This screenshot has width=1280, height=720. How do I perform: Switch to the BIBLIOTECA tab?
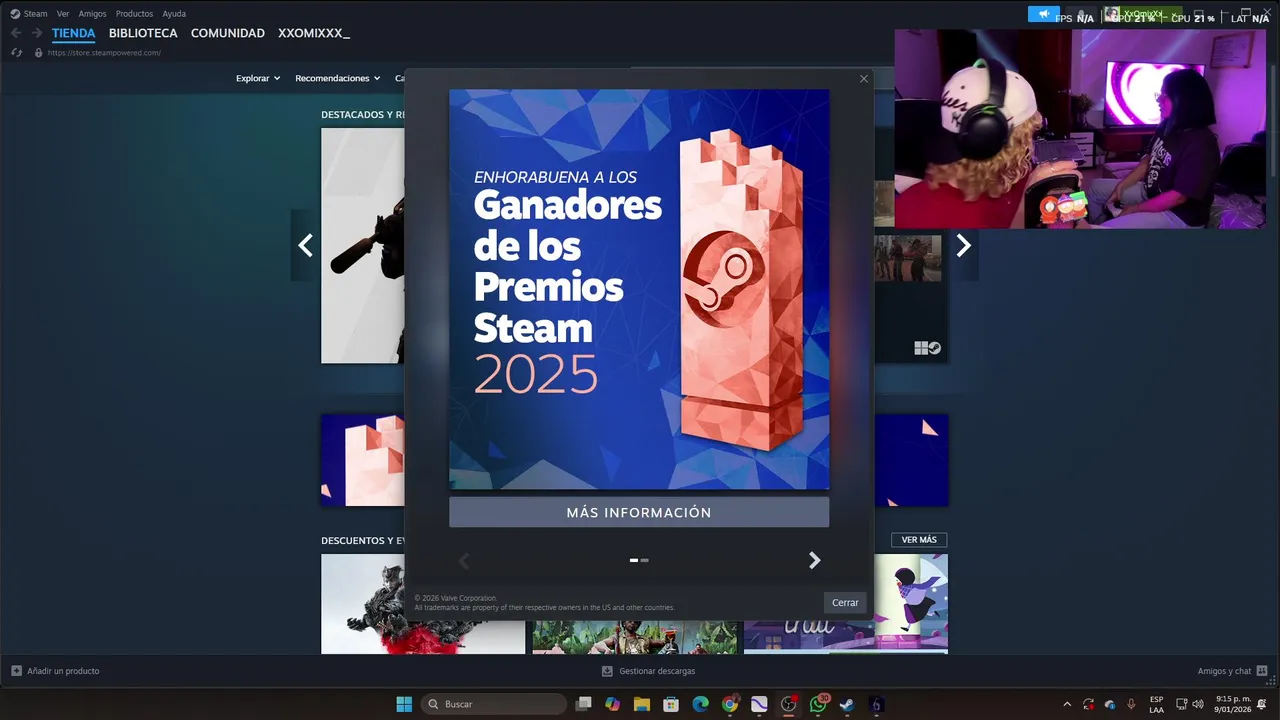click(143, 33)
